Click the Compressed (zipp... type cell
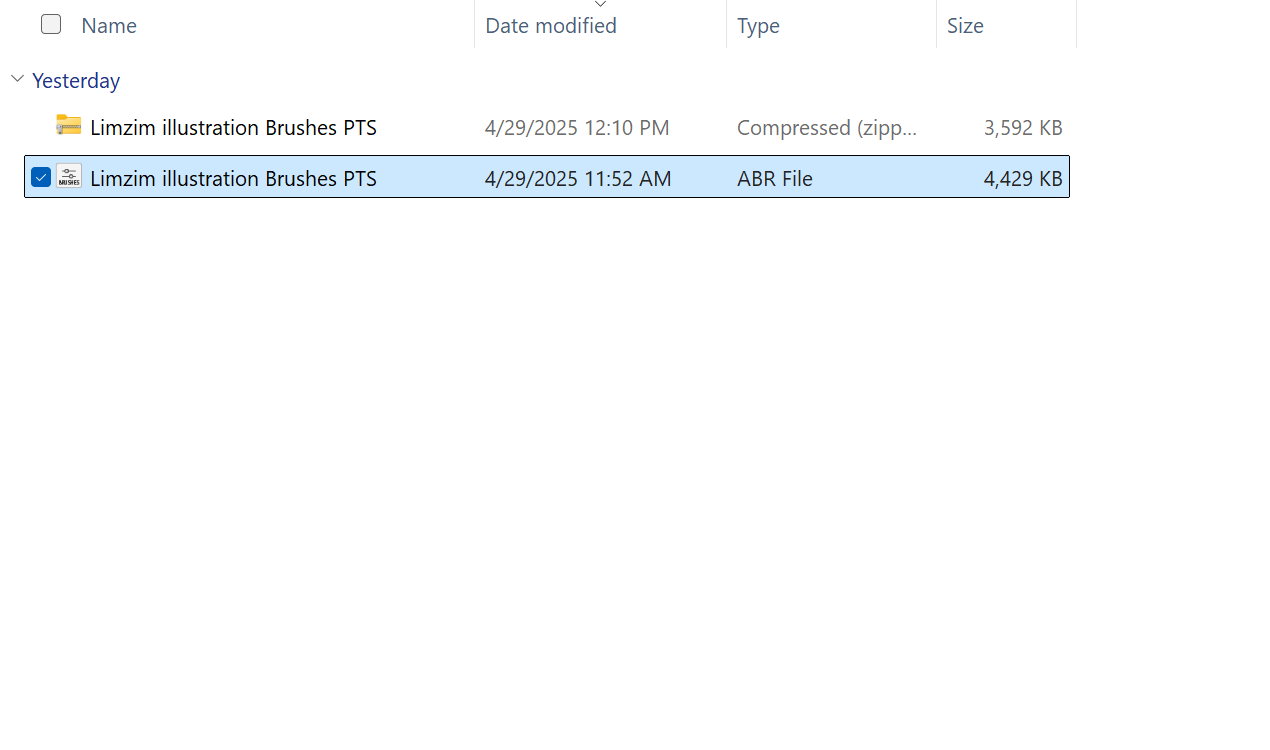 [827, 127]
